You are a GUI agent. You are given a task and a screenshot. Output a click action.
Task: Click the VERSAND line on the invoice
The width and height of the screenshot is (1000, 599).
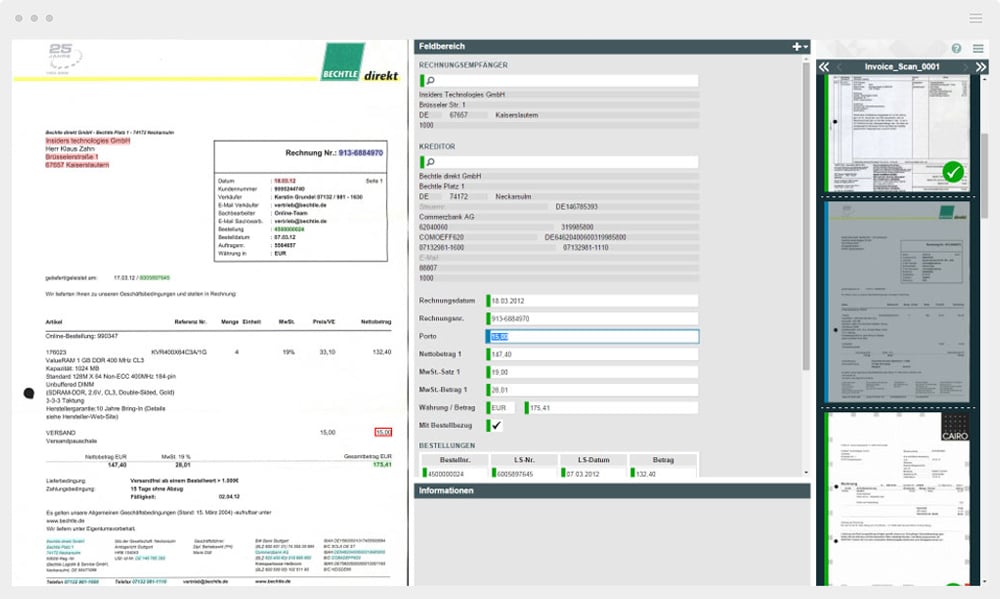[x=61, y=433]
